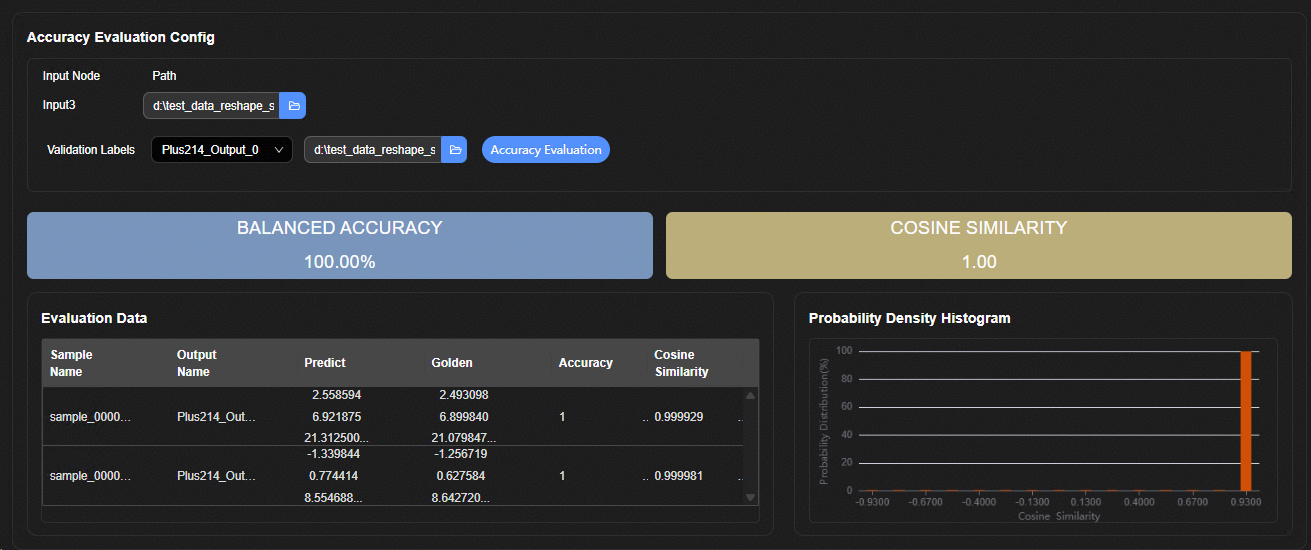The width and height of the screenshot is (1311, 550).
Task: Click the Output Name column header
Action: click(x=196, y=363)
